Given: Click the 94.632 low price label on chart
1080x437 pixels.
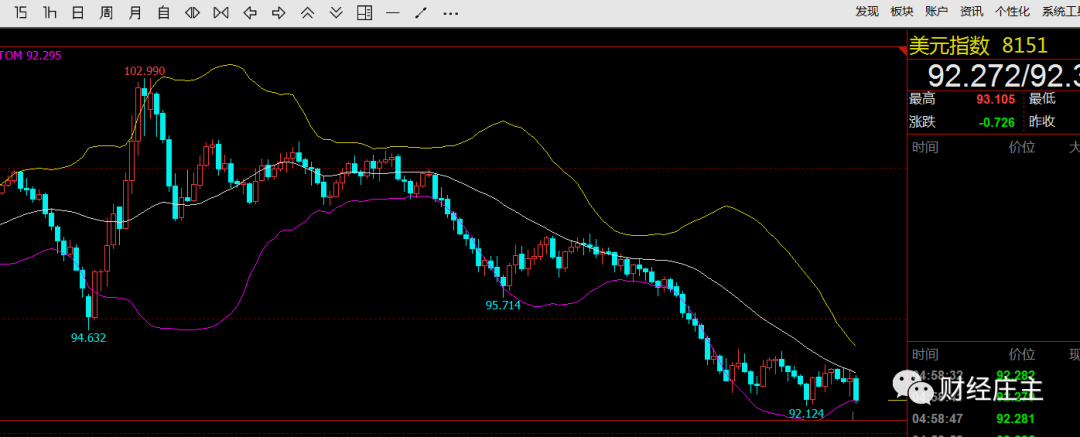Looking at the screenshot, I should [89, 338].
